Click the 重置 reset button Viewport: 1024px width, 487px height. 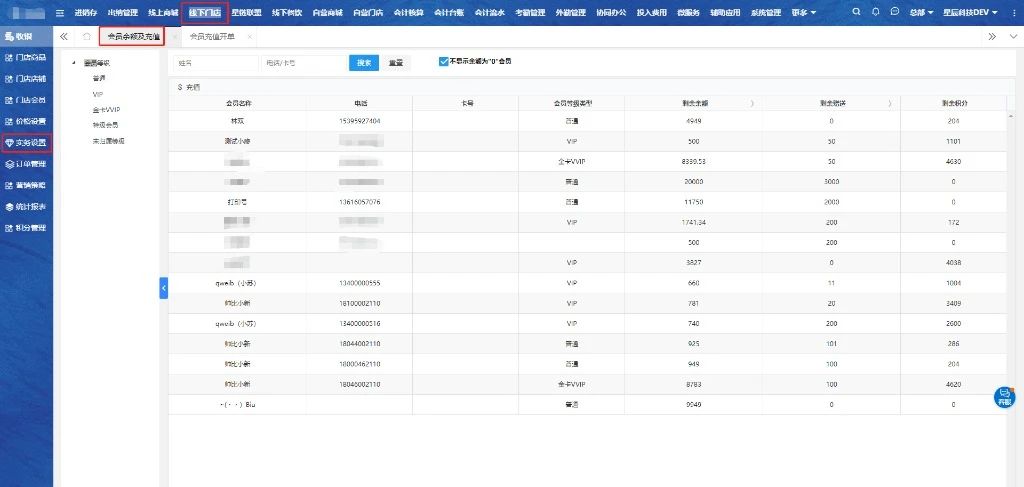coord(396,62)
